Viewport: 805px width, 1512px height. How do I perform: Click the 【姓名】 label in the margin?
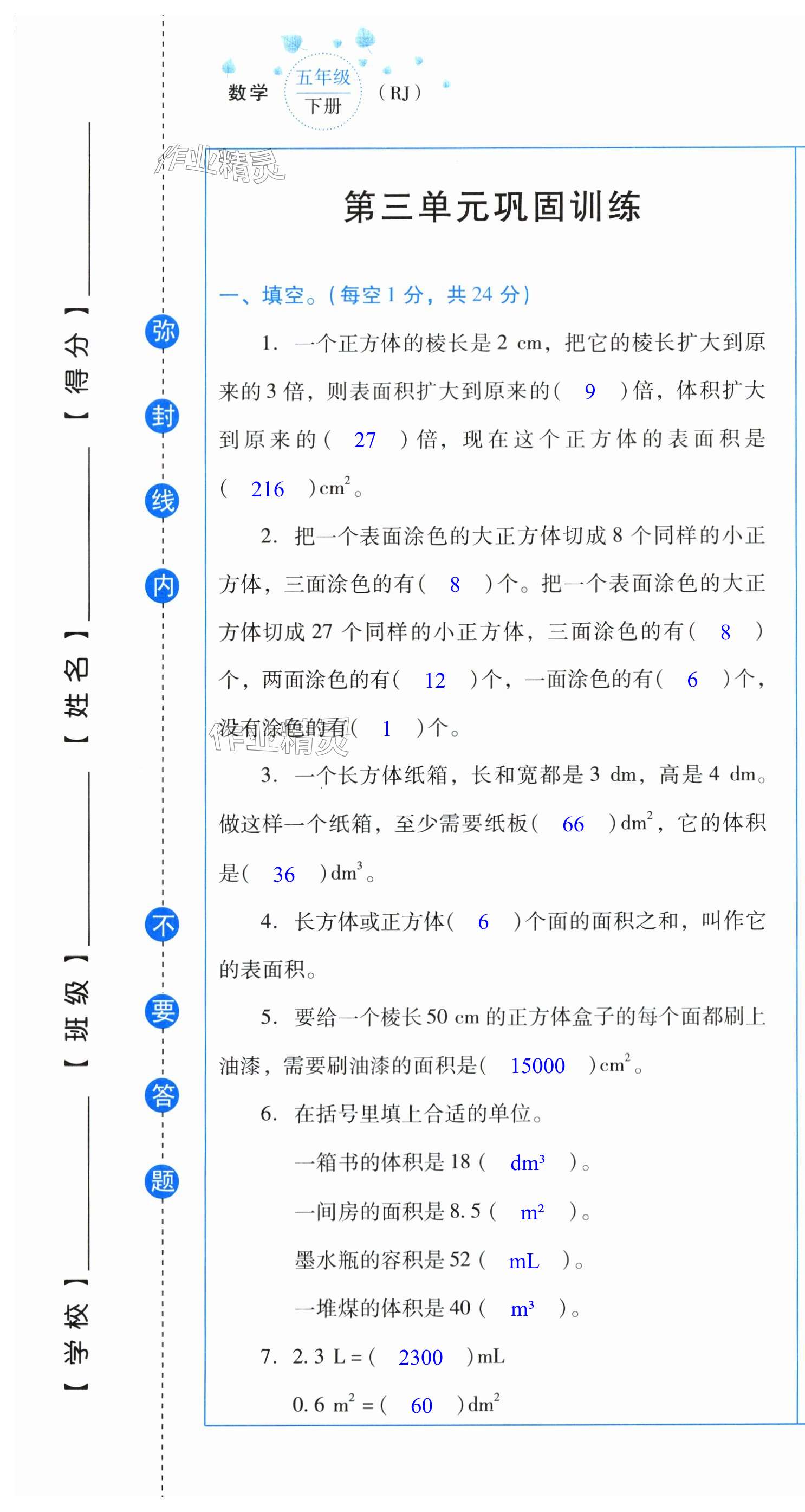[77, 687]
